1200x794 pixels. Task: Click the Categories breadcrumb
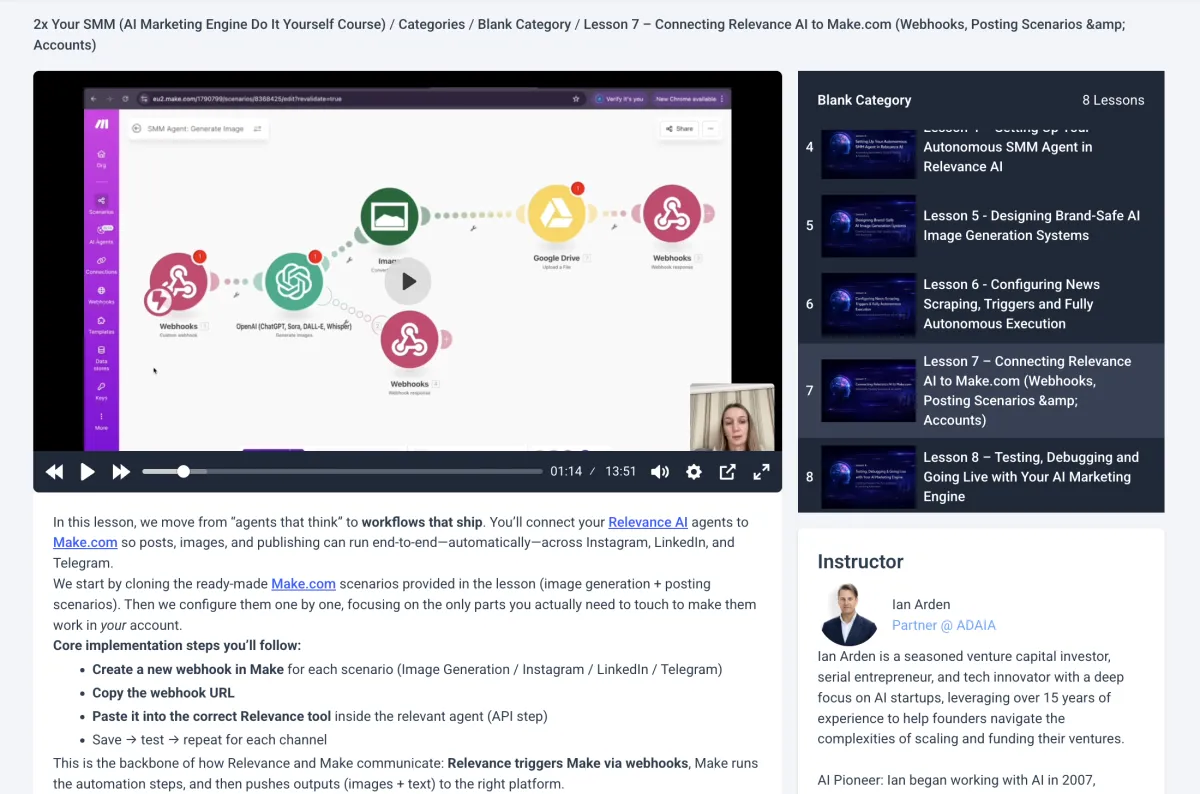click(x=431, y=24)
